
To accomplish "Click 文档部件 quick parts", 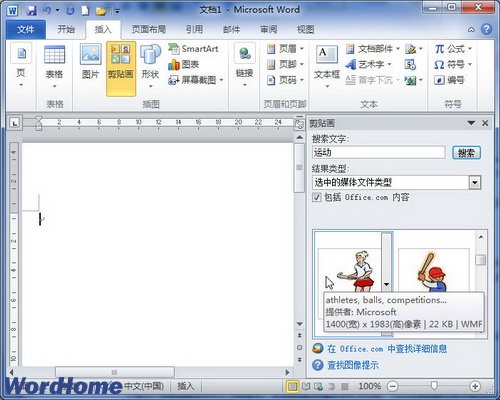I will click(373, 49).
